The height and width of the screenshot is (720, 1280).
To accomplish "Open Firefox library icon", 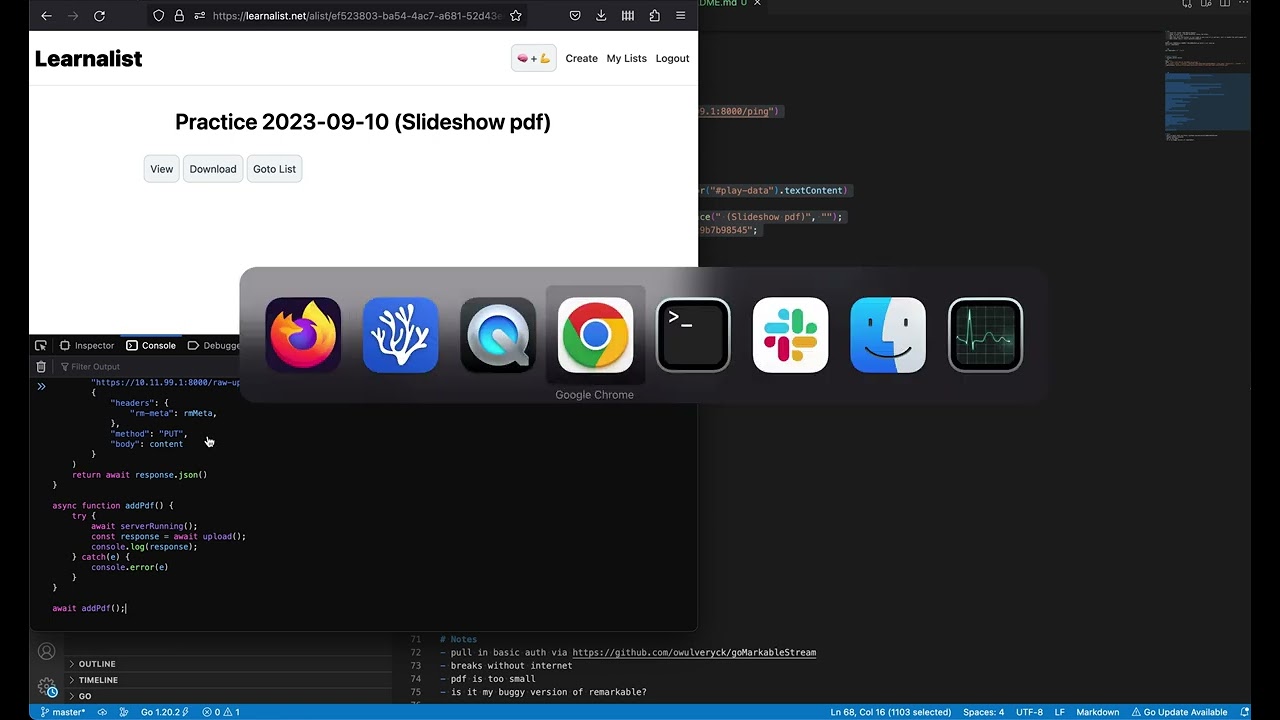I will tap(628, 16).
